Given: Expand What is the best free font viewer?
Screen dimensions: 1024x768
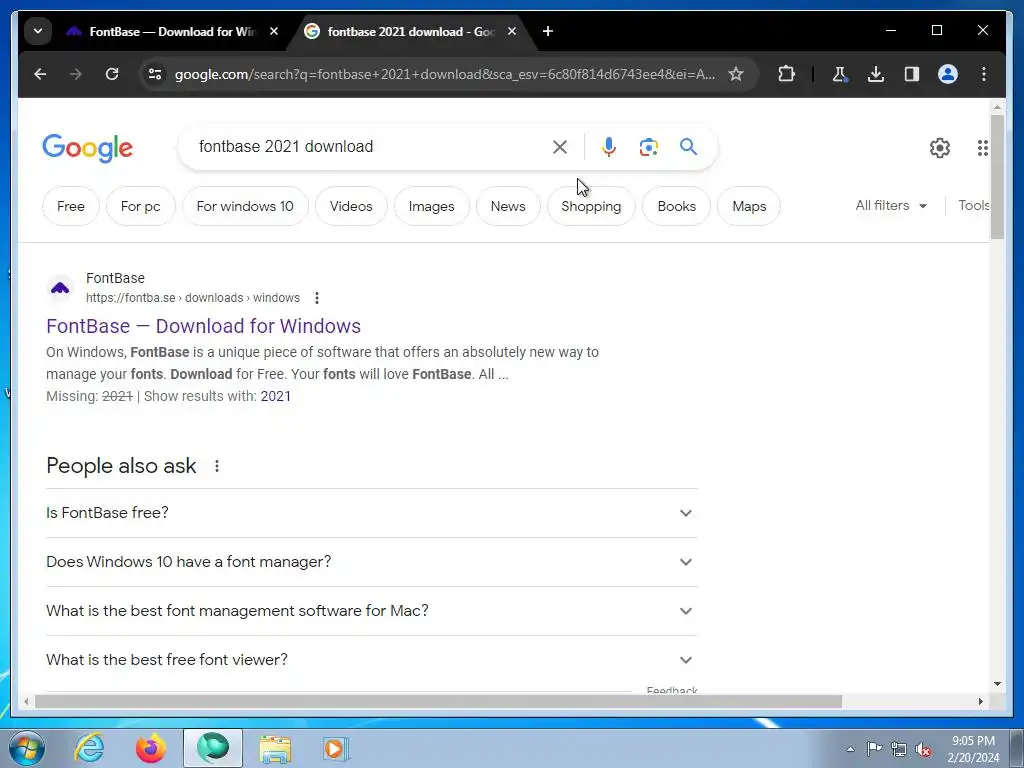Looking at the screenshot, I should [372, 660].
